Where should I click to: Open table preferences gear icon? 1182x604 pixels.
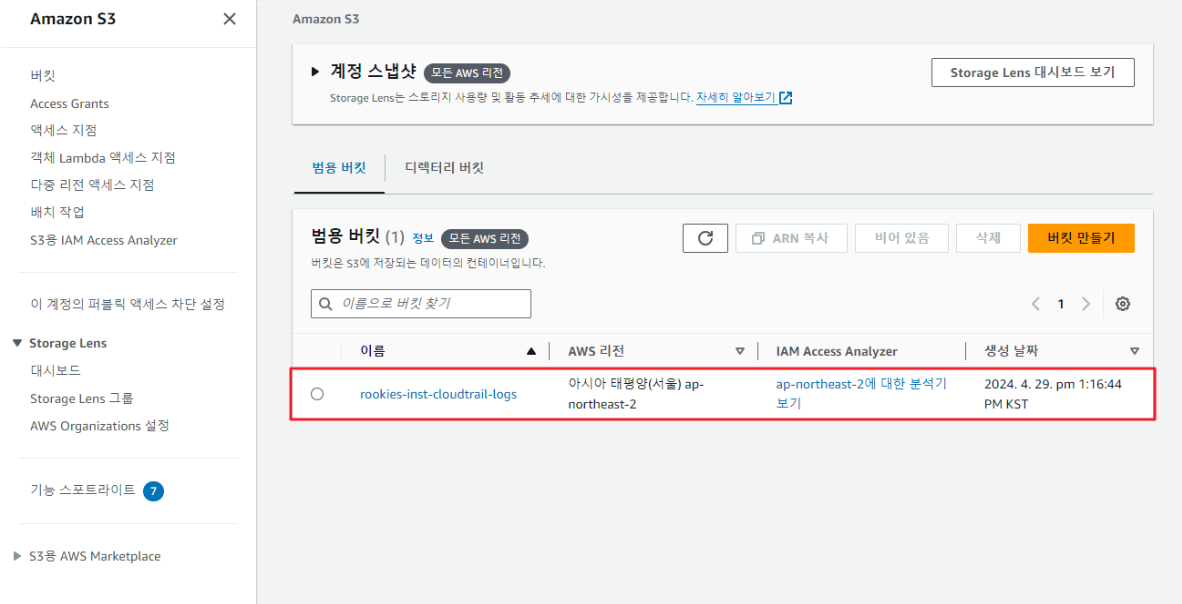[x=1122, y=304]
